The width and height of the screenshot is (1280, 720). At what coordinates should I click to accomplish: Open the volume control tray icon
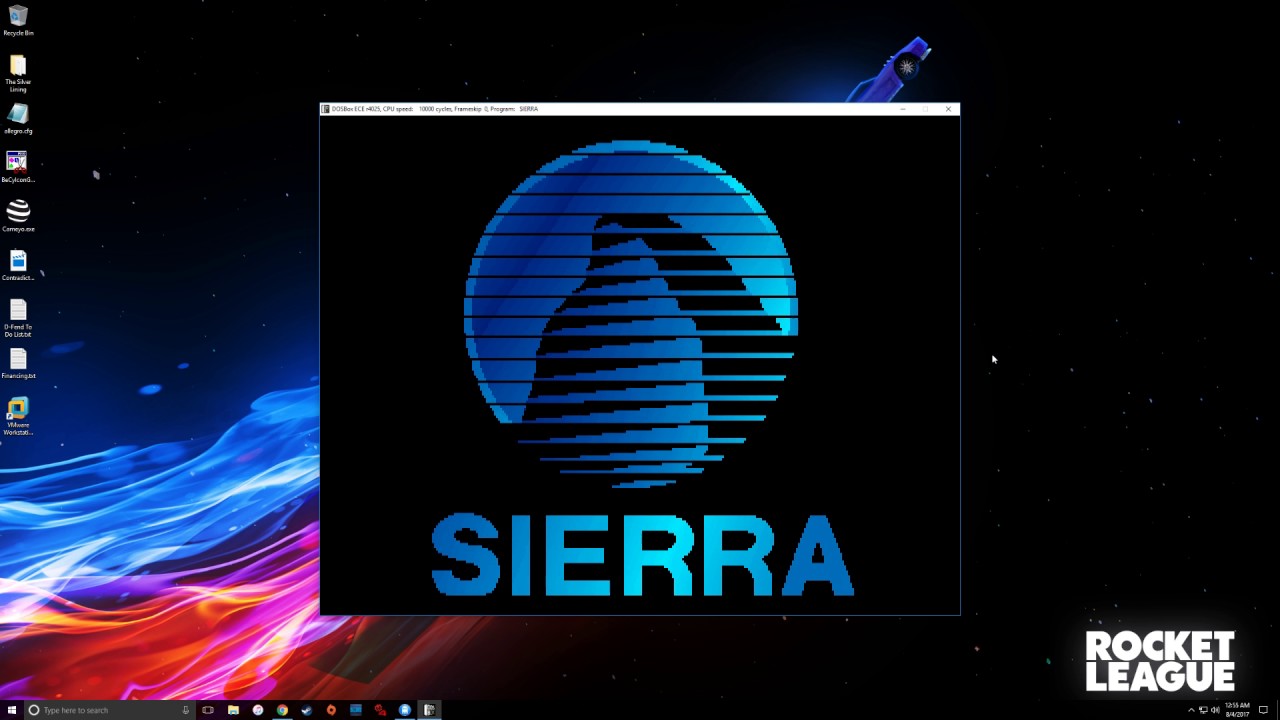pos(1215,710)
